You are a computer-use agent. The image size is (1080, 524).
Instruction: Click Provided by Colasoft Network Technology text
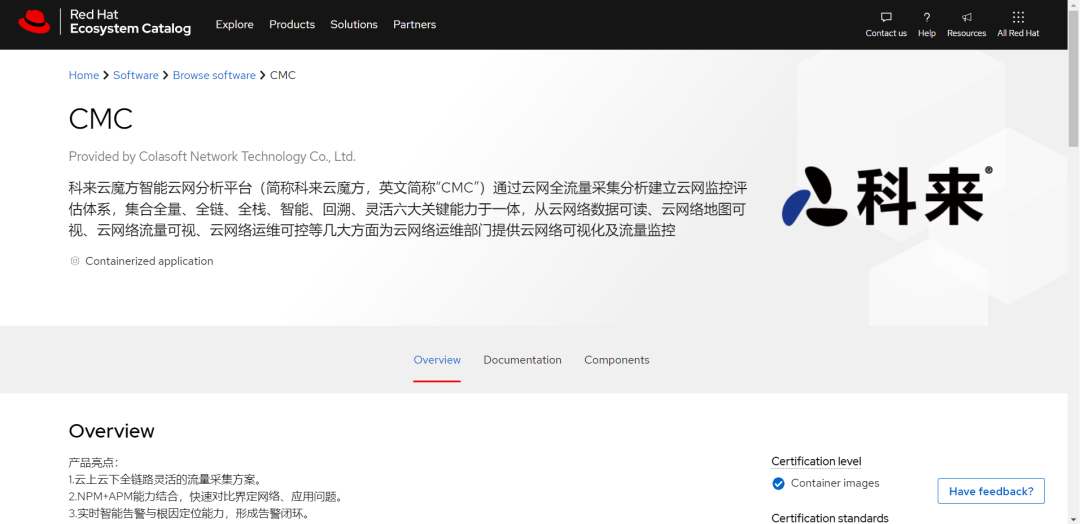(212, 156)
